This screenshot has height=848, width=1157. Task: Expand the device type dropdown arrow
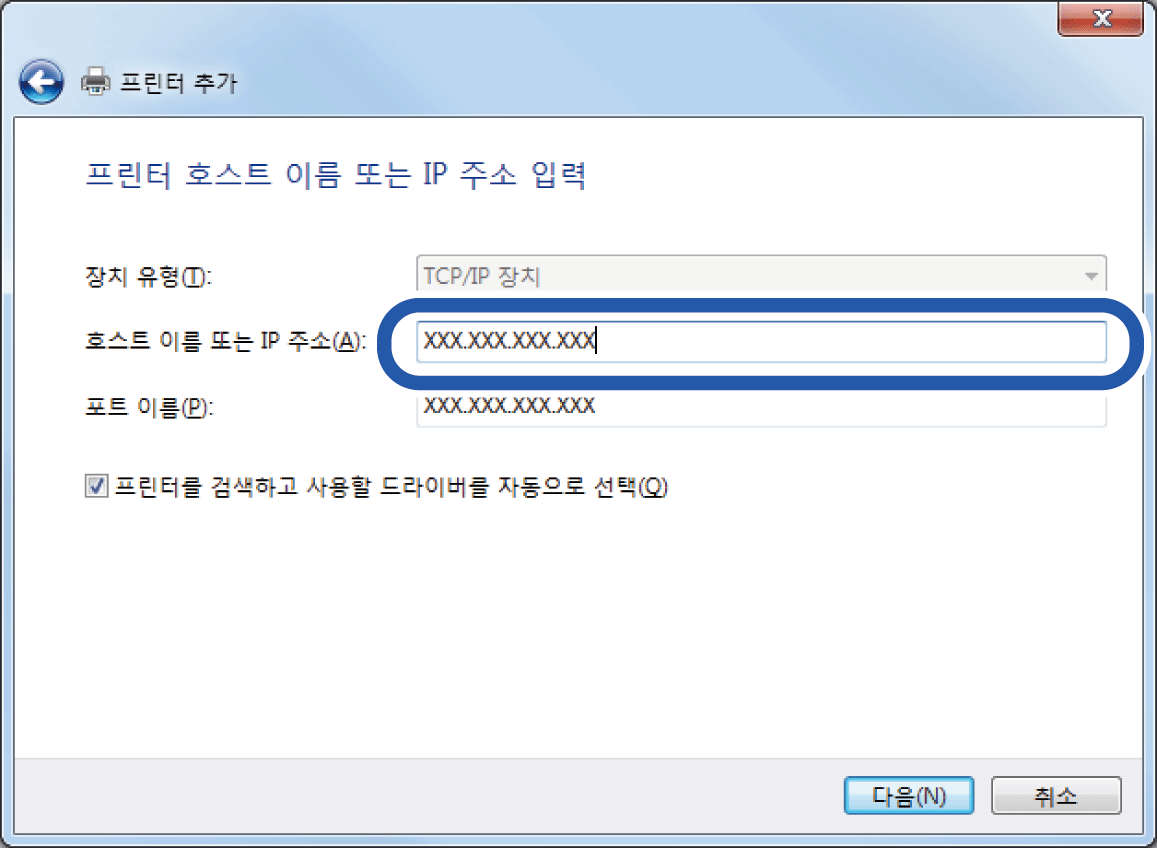tap(1091, 277)
